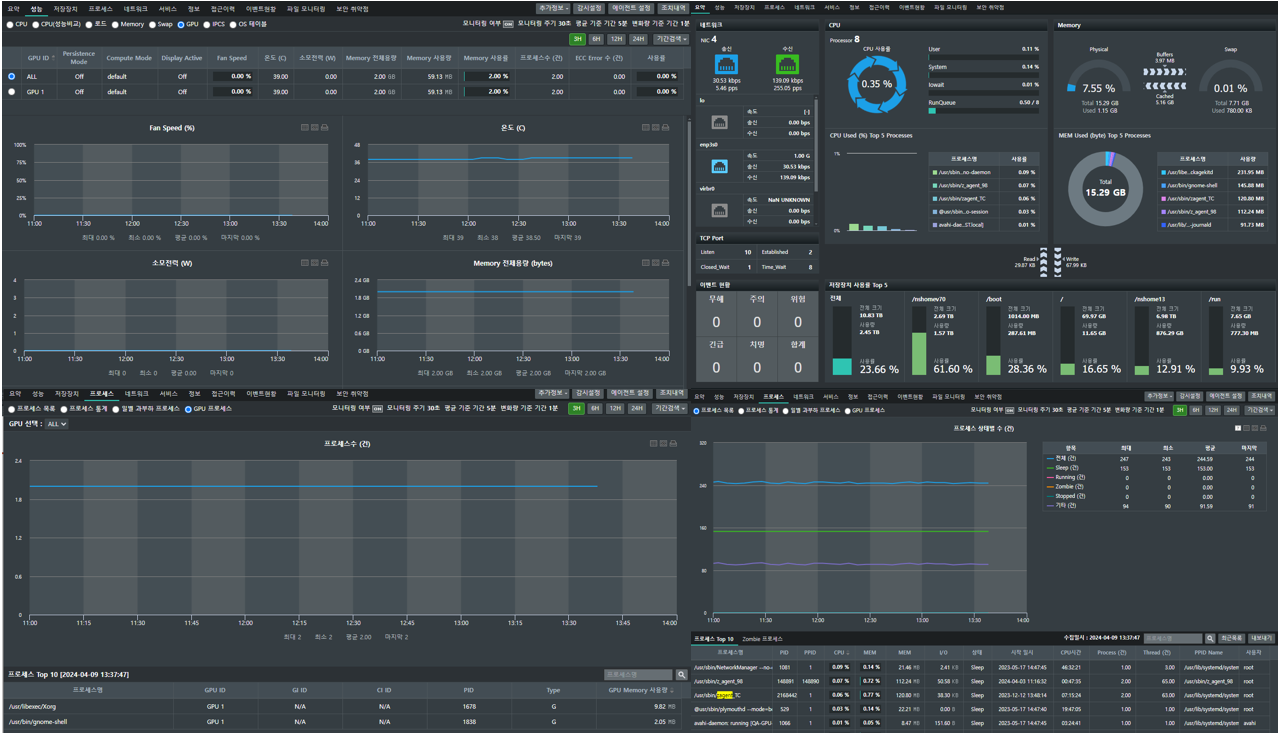Click the 최근목록 button
This screenshot has width=1278, height=733.
click(x=1232, y=638)
